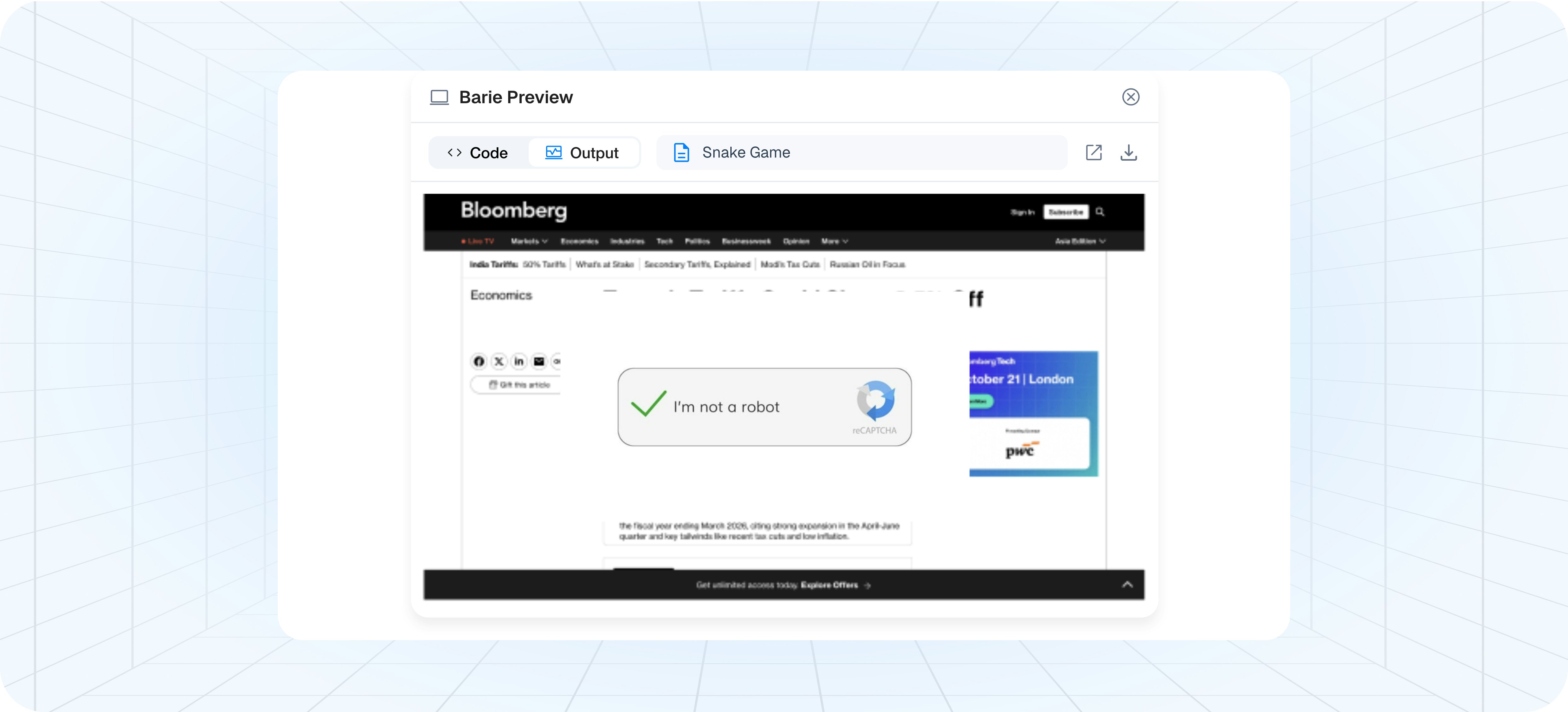The height and width of the screenshot is (712, 1568).
Task: Open the Asia Edition dropdown
Action: (x=1080, y=241)
